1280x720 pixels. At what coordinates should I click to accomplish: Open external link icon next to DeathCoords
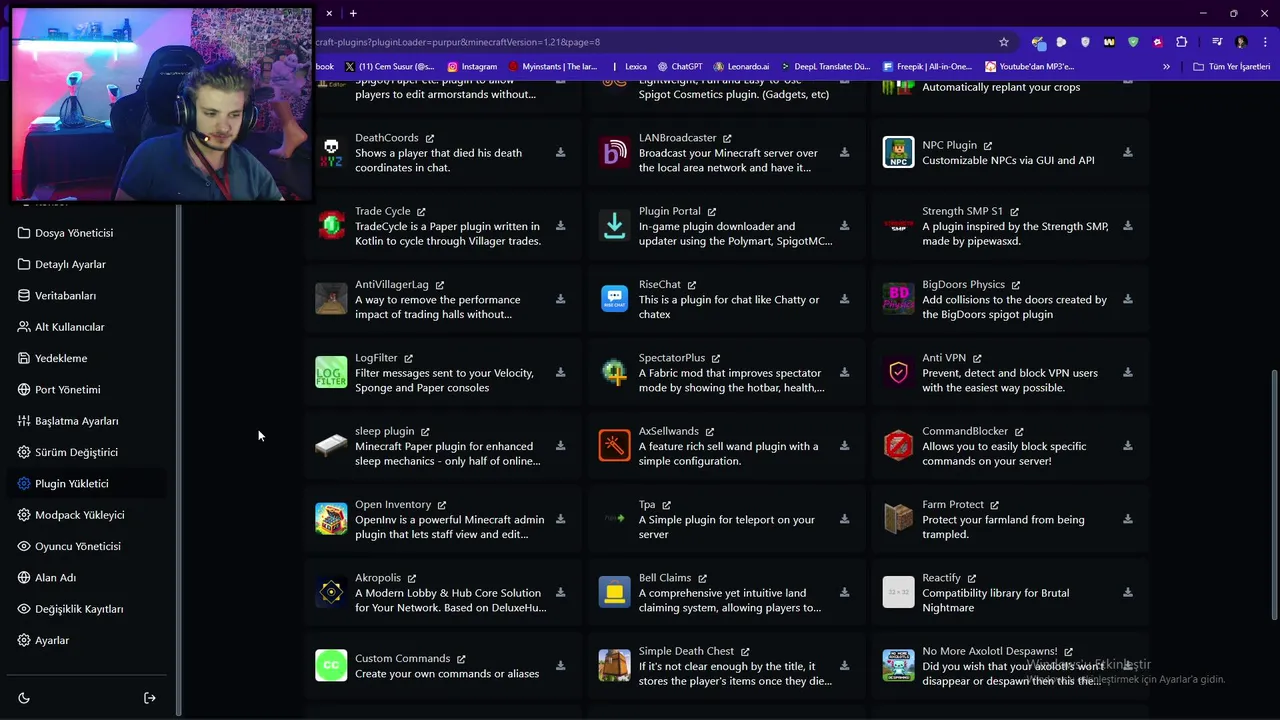[x=430, y=138]
